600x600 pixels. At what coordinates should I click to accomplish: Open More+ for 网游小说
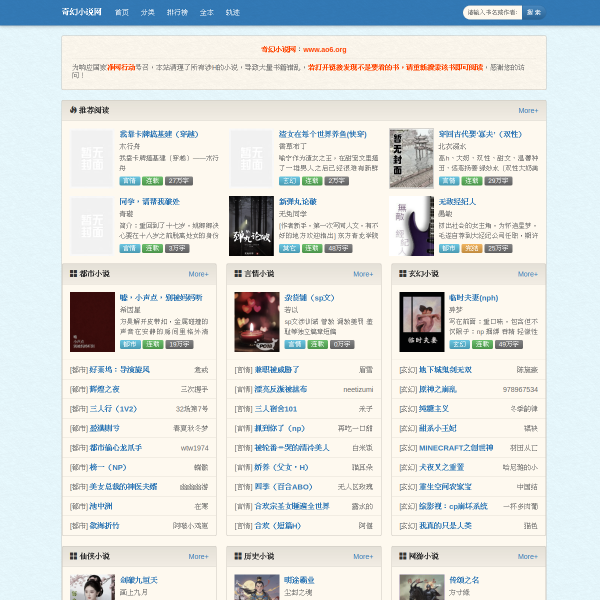528,556
